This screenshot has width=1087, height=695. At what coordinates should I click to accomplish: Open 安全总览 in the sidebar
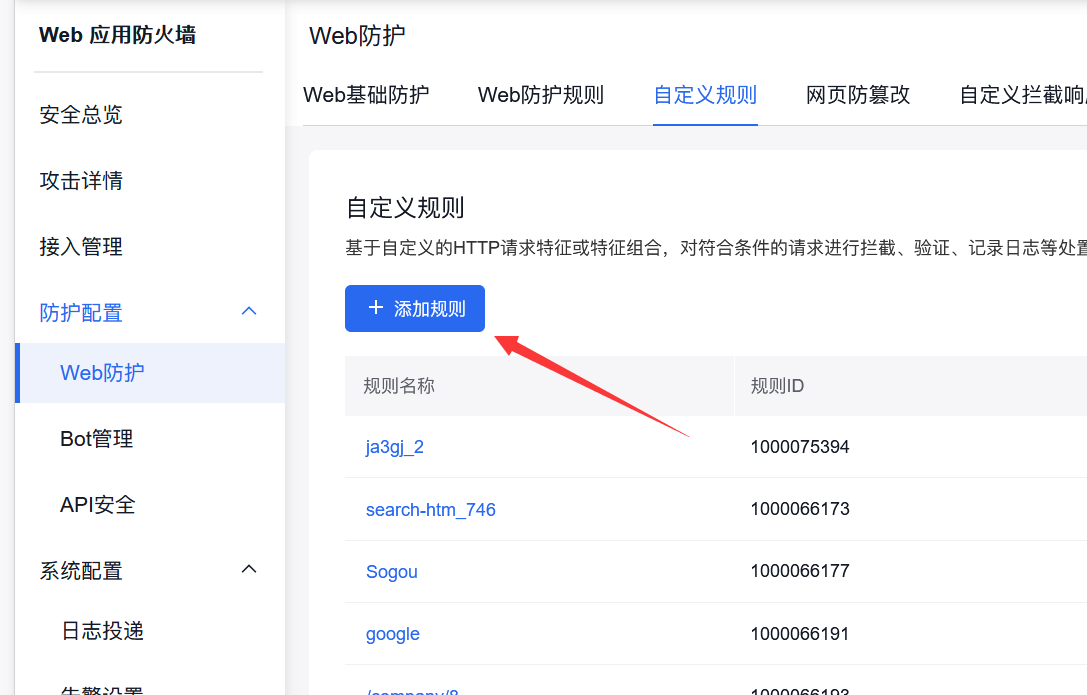click(x=81, y=114)
